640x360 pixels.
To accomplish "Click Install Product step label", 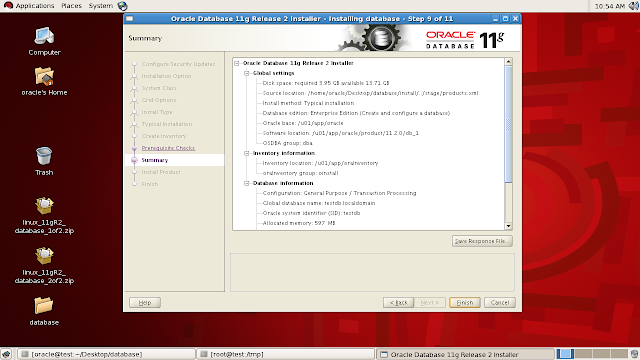I will [x=161, y=172].
